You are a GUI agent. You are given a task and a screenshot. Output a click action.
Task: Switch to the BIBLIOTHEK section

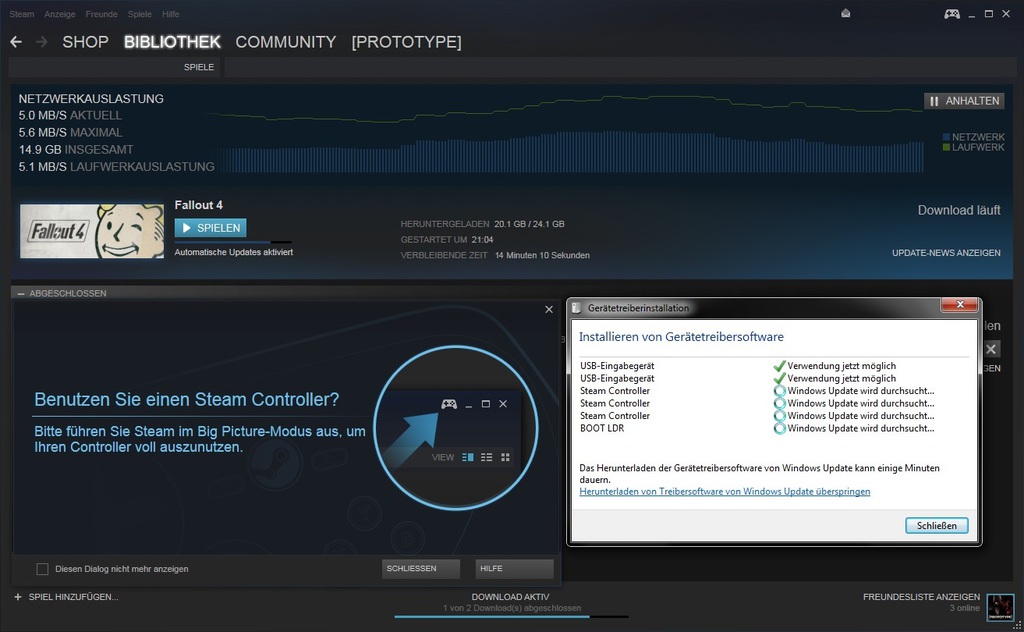(172, 42)
